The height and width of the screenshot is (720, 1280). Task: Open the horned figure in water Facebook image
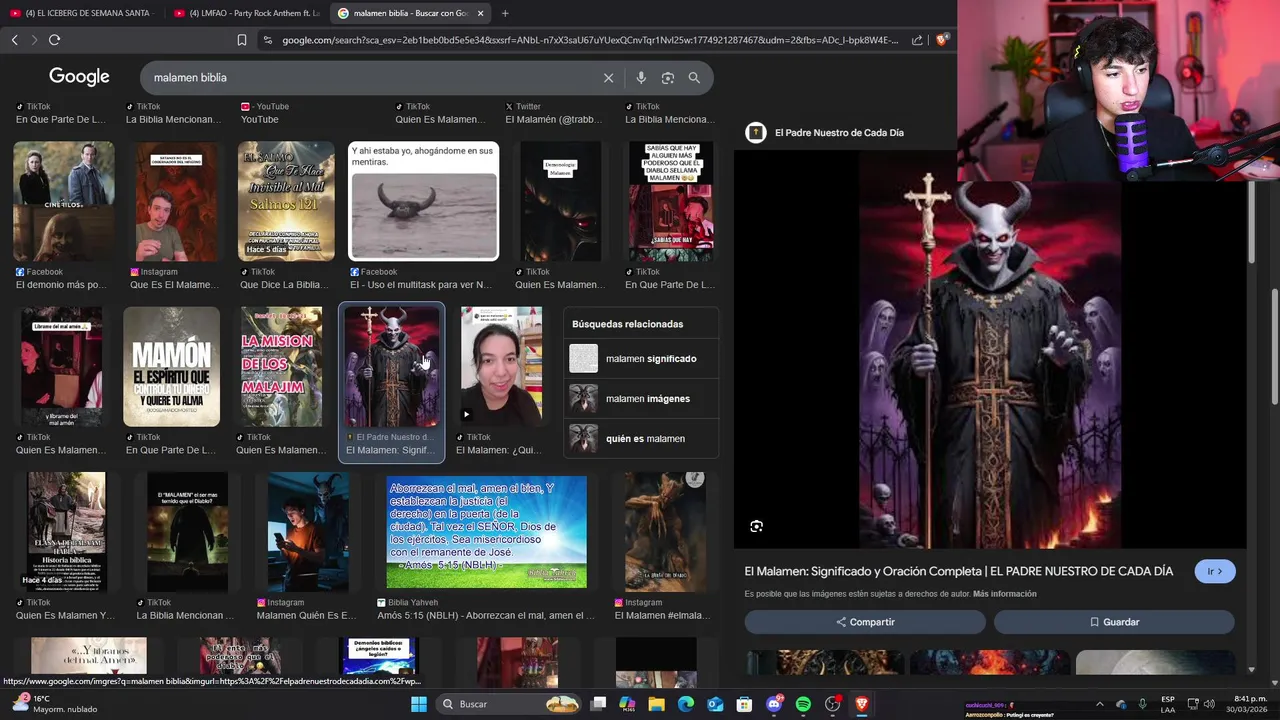pyautogui.click(x=423, y=201)
